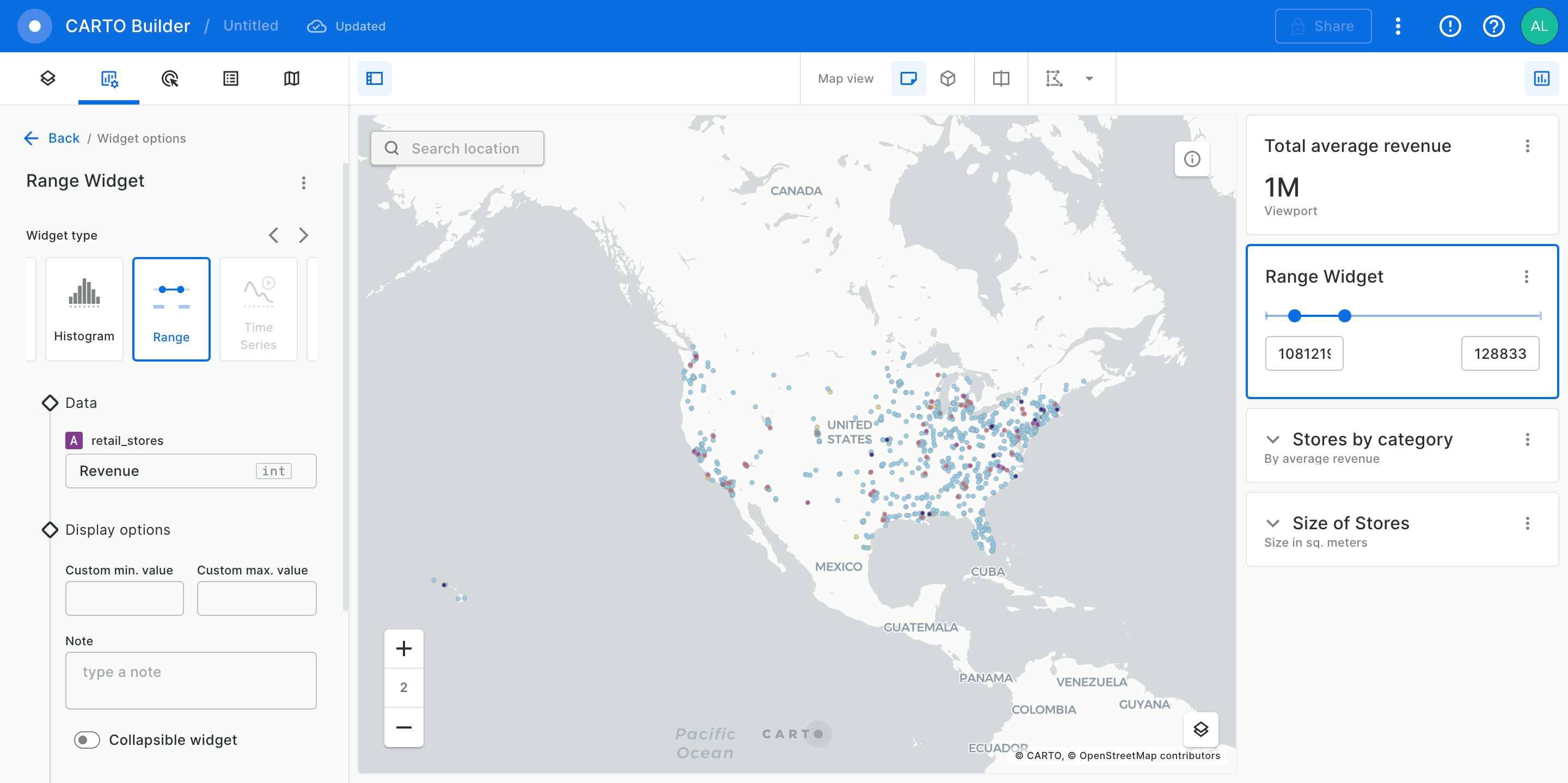This screenshot has height=783, width=1568.
Task: Activate the feature selection tool
Action: pos(1054,78)
